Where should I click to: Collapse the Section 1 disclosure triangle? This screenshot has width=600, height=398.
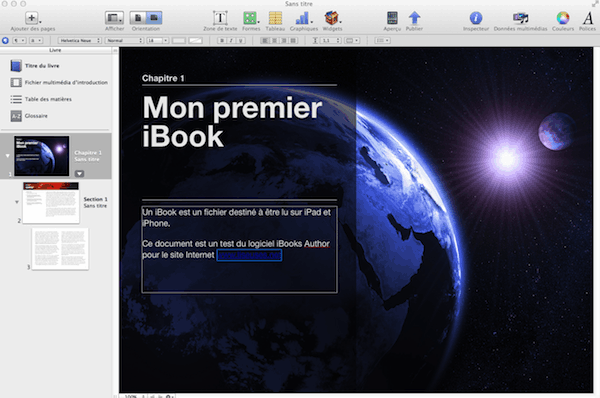17,202
